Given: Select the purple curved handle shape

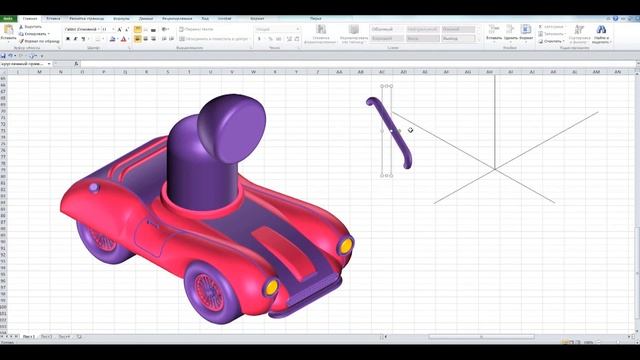Looking at the screenshot, I should pyautogui.click(x=389, y=132).
